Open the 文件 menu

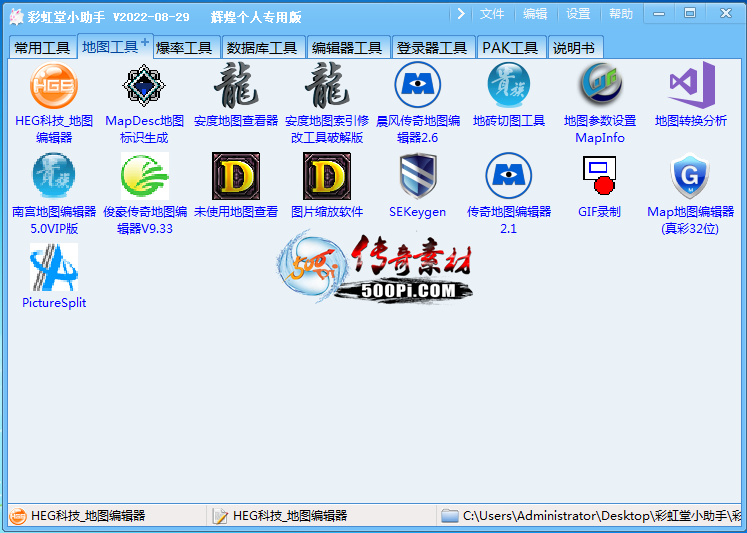pos(492,14)
